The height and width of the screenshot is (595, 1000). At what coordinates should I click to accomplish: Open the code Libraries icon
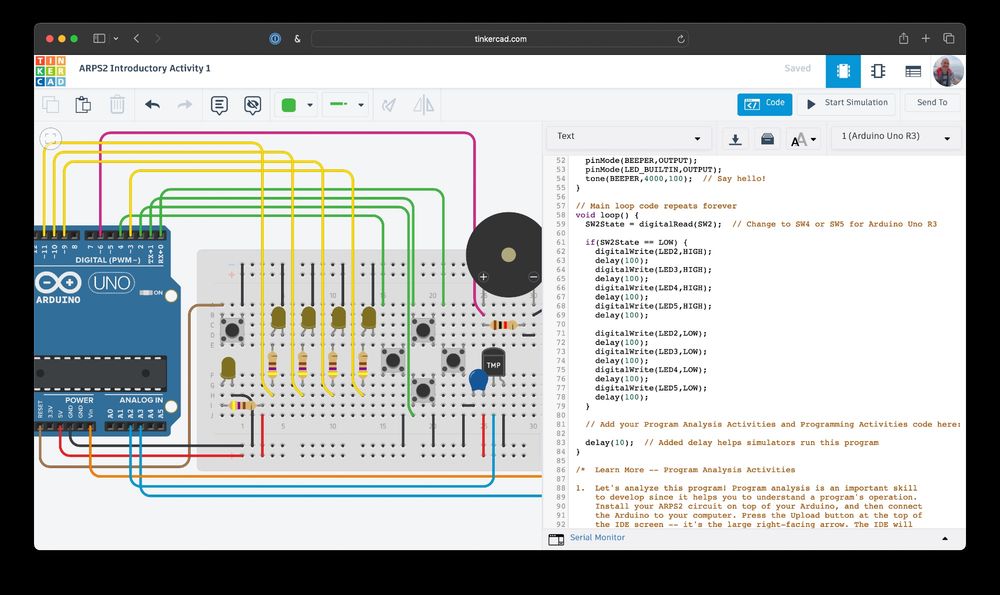(x=767, y=139)
